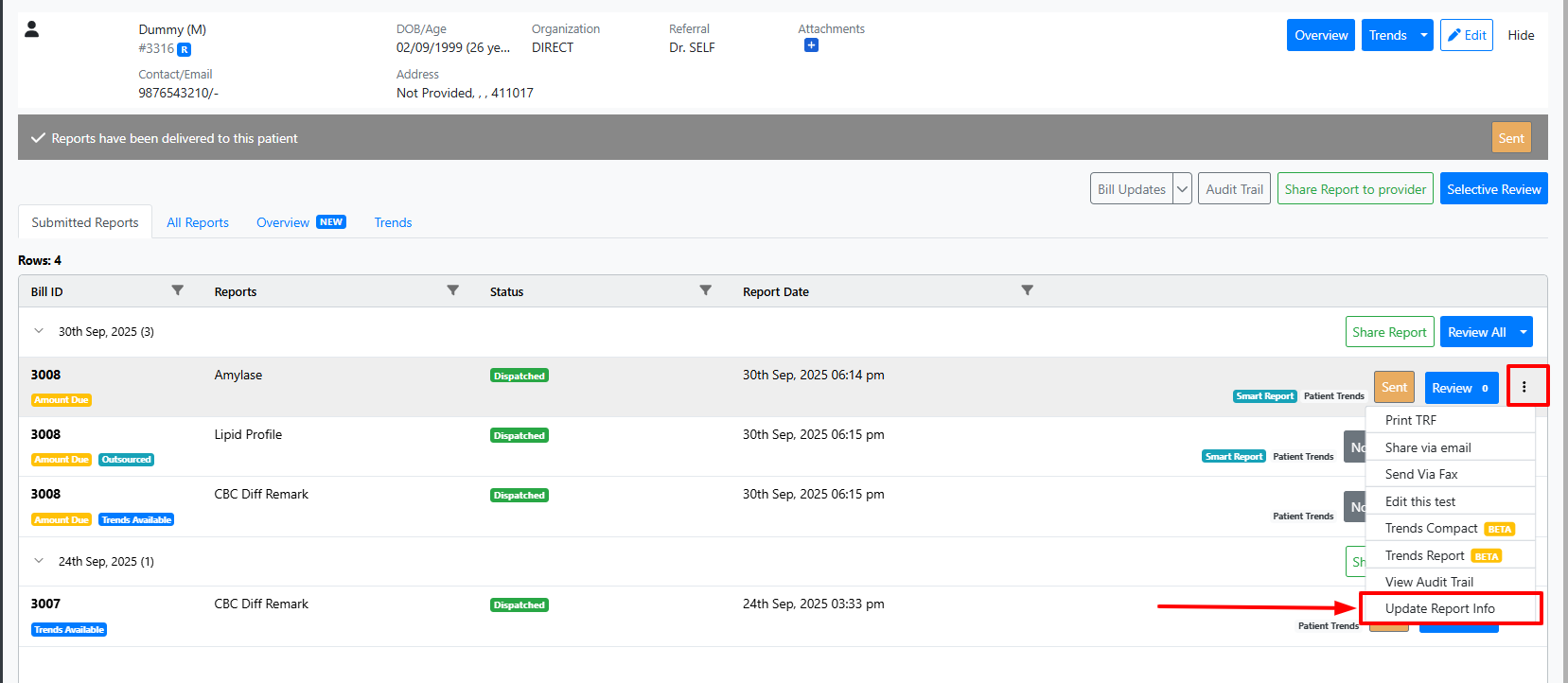1568x683 pixels.
Task: Collapse the 24th Sep, 2025 group
Action: [x=39, y=561]
